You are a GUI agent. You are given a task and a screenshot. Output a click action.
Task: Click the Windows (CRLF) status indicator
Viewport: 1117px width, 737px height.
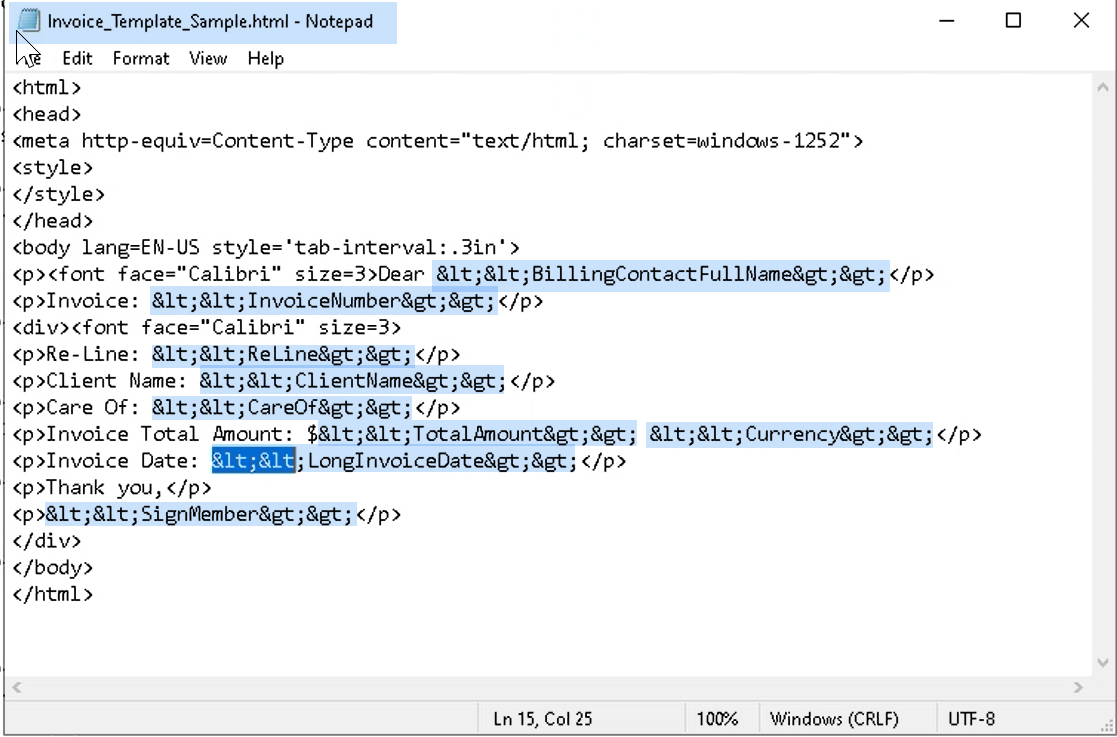tap(834, 718)
